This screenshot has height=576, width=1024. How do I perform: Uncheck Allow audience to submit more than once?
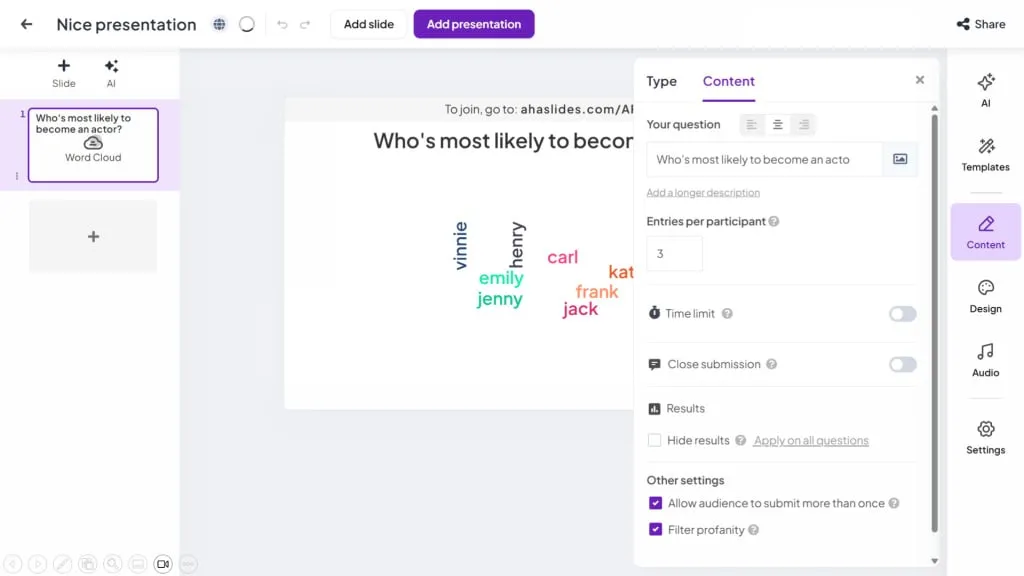pyautogui.click(x=655, y=503)
